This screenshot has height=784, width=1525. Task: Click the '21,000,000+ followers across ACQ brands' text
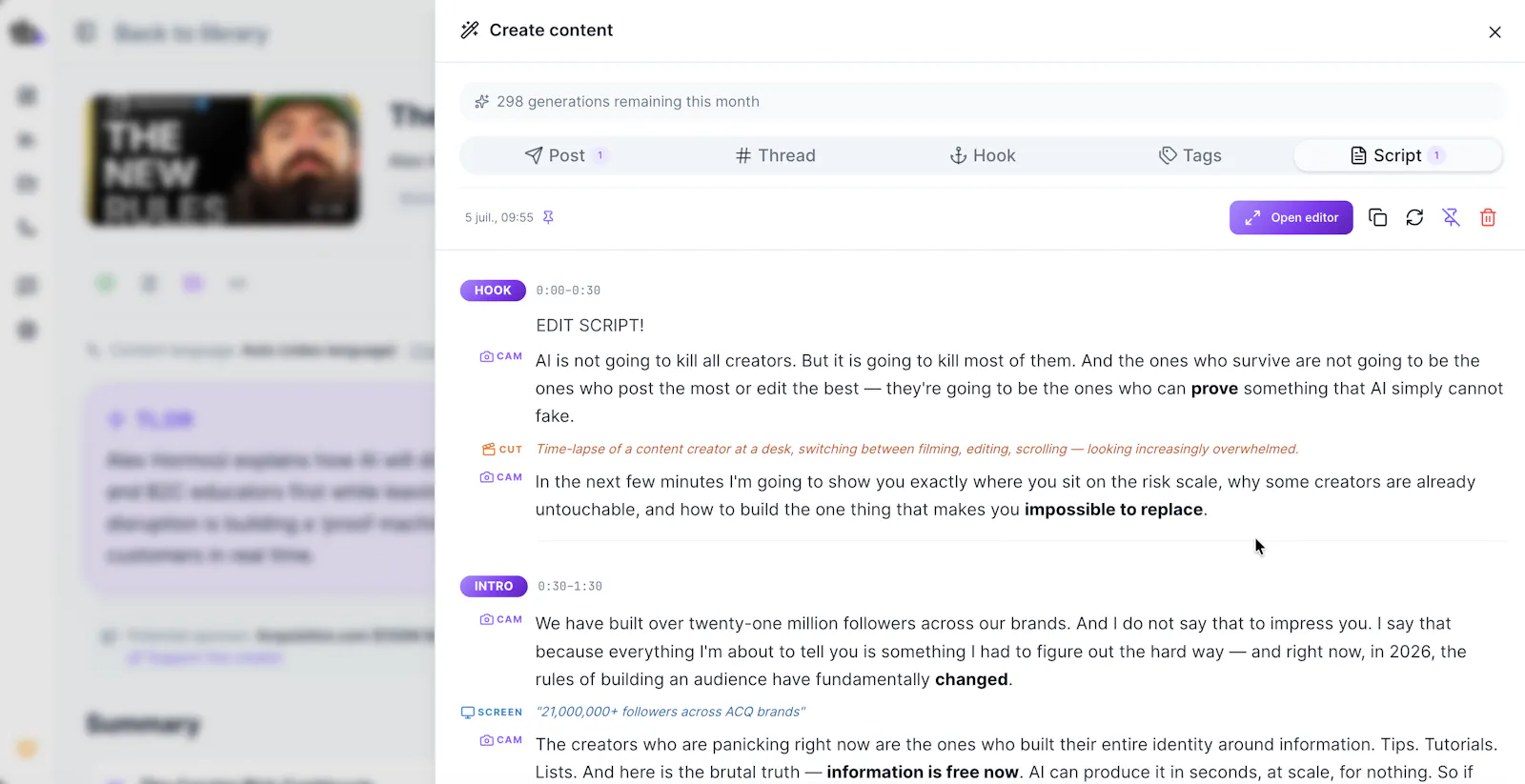[x=671, y=712]
